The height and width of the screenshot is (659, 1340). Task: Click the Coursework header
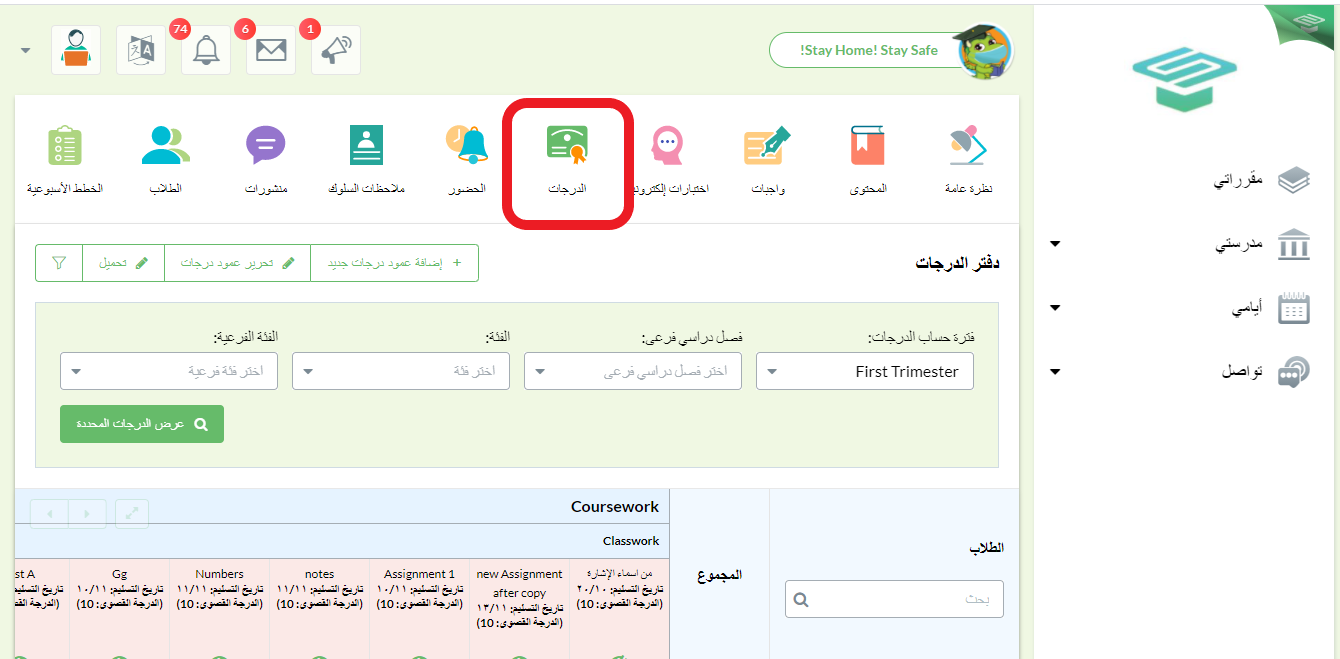click(x=615, y=507)
